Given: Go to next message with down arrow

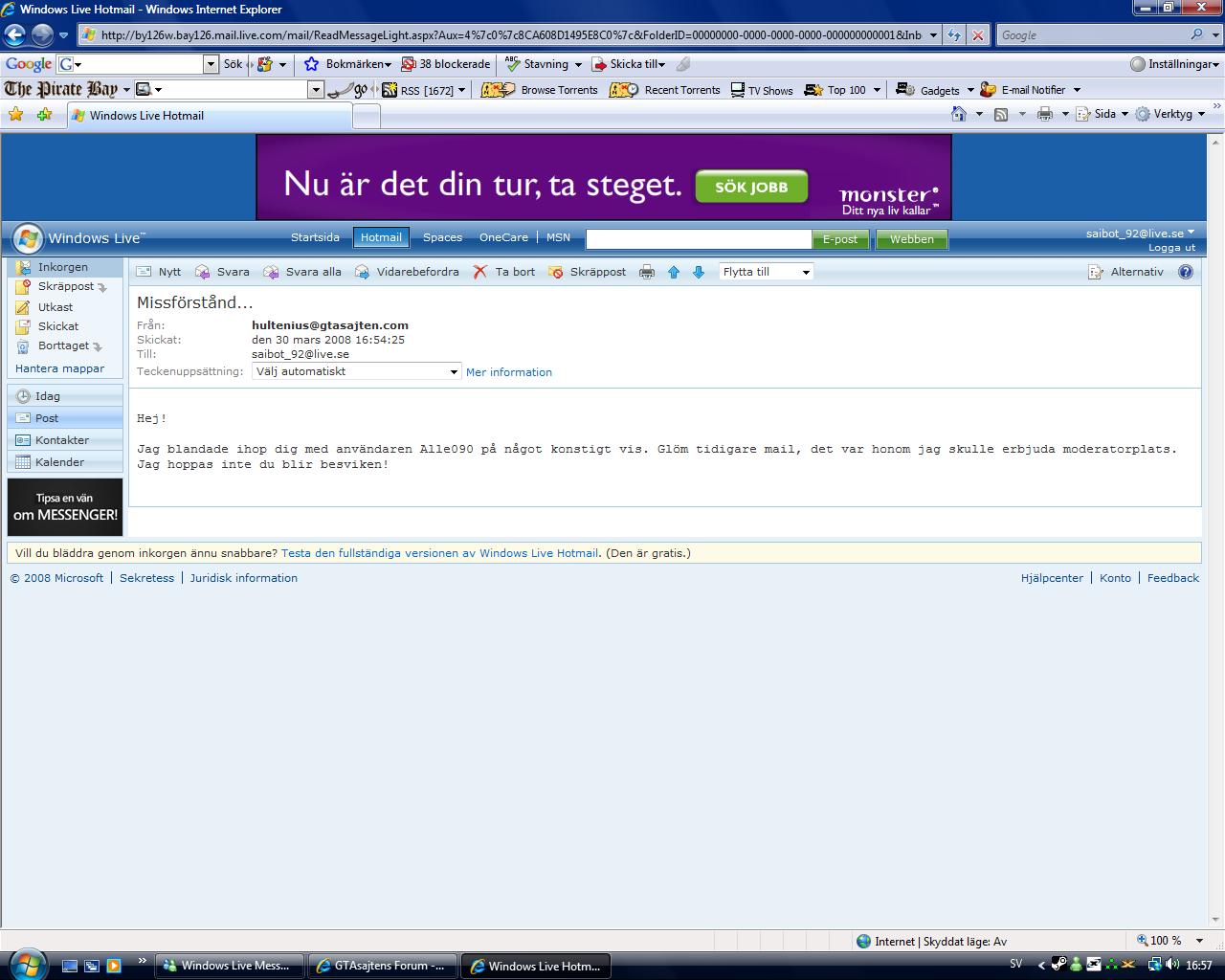Looking at the screenshot, I should pos(699,272).
